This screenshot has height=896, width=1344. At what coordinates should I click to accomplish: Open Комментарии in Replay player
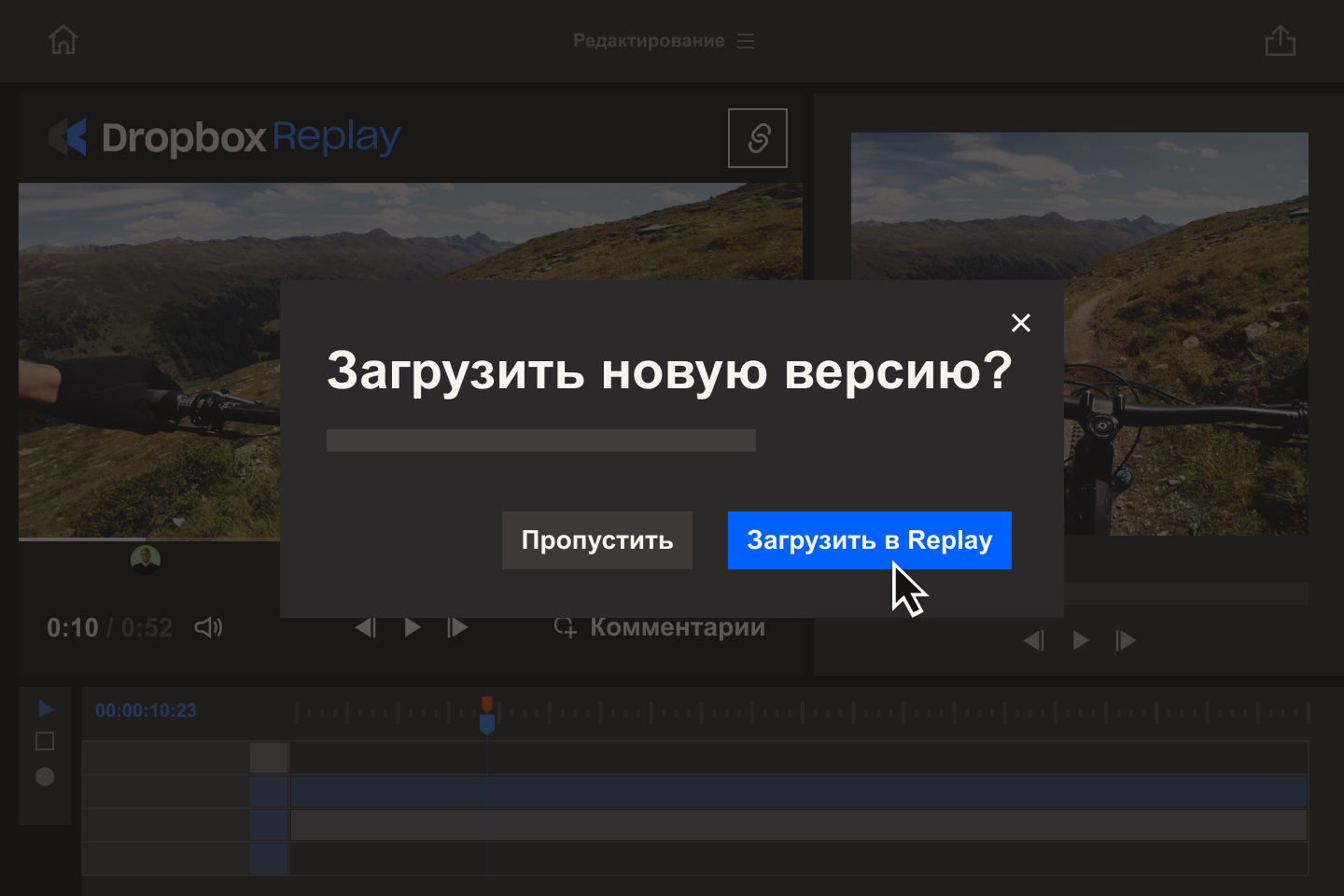pyautogui.click(x=660, y=627)
